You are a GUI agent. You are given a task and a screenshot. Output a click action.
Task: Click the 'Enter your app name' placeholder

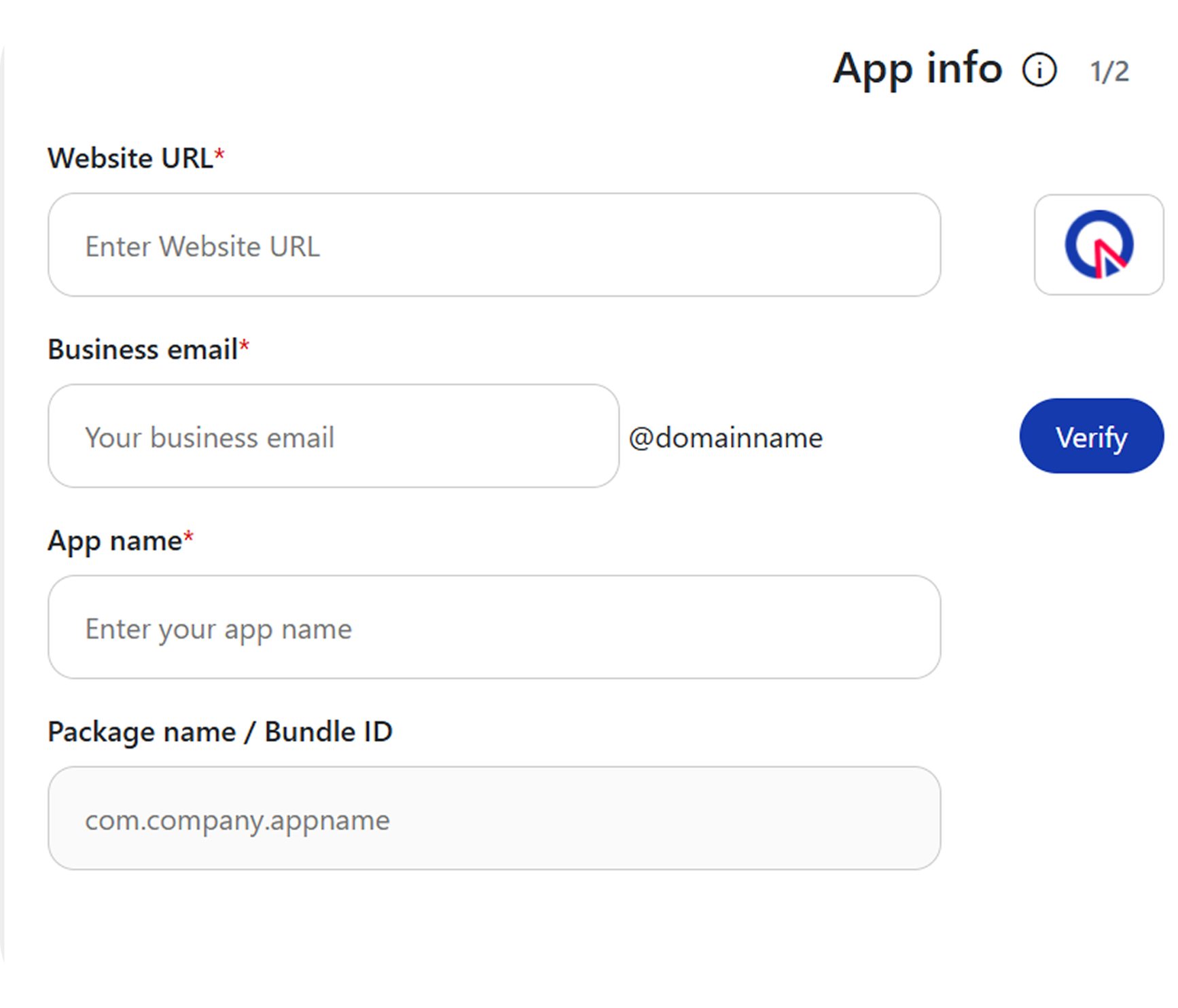tap(218, 629)
